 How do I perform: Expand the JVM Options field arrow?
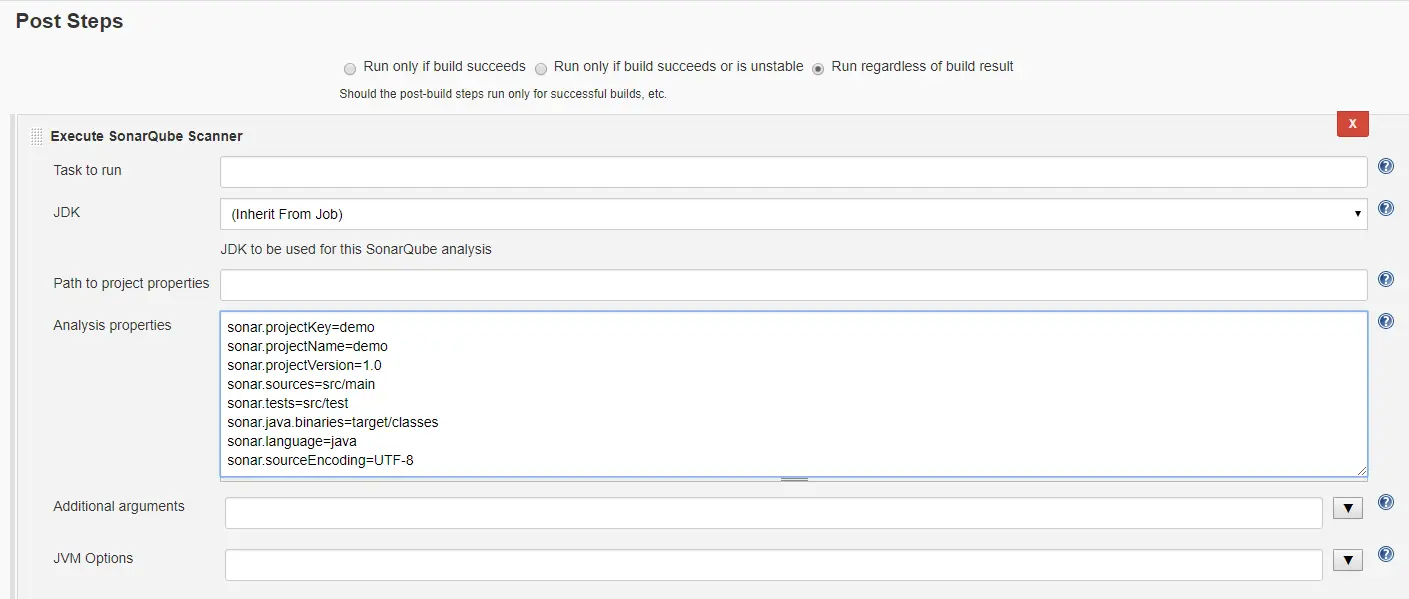pyautogui.click(x=1348, y=561)
